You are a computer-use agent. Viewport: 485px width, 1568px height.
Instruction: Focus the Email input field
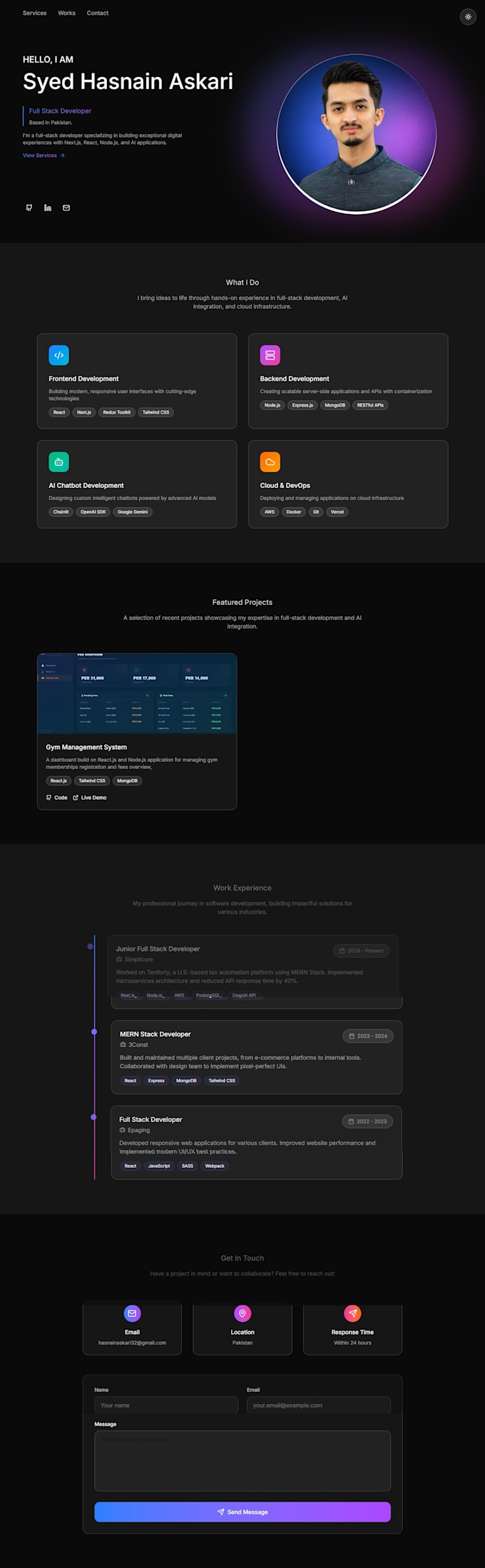(x=319, y=1405)
